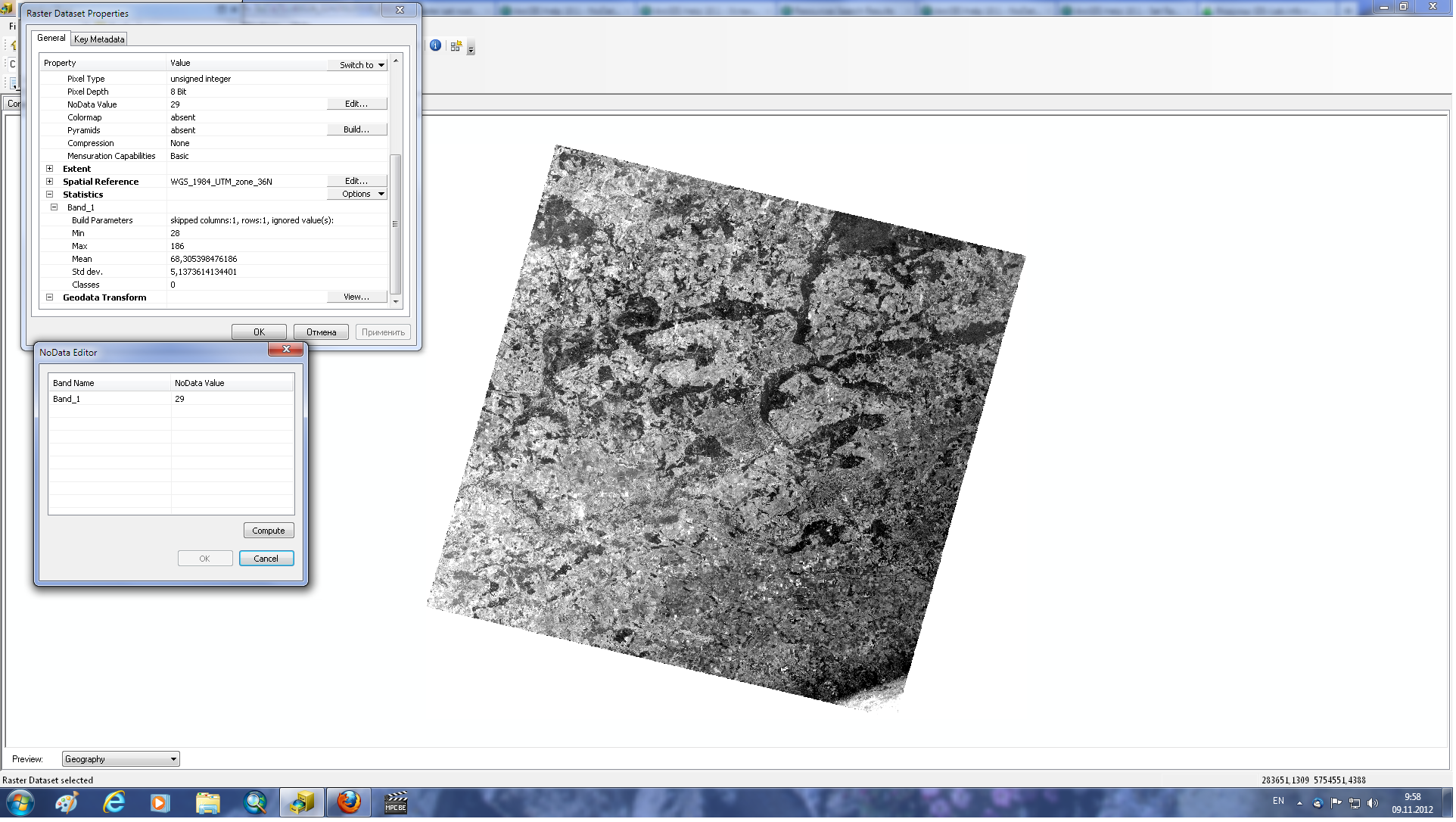
Task: Open the Statistics Options dropdown
Action: 358,195
